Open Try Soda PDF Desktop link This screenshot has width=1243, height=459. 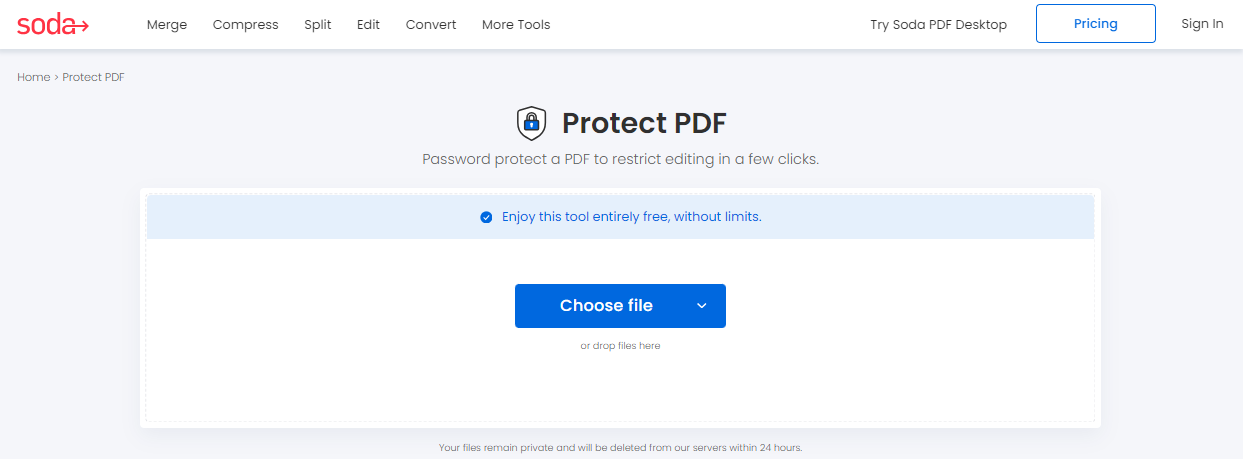tap(939, 24)
